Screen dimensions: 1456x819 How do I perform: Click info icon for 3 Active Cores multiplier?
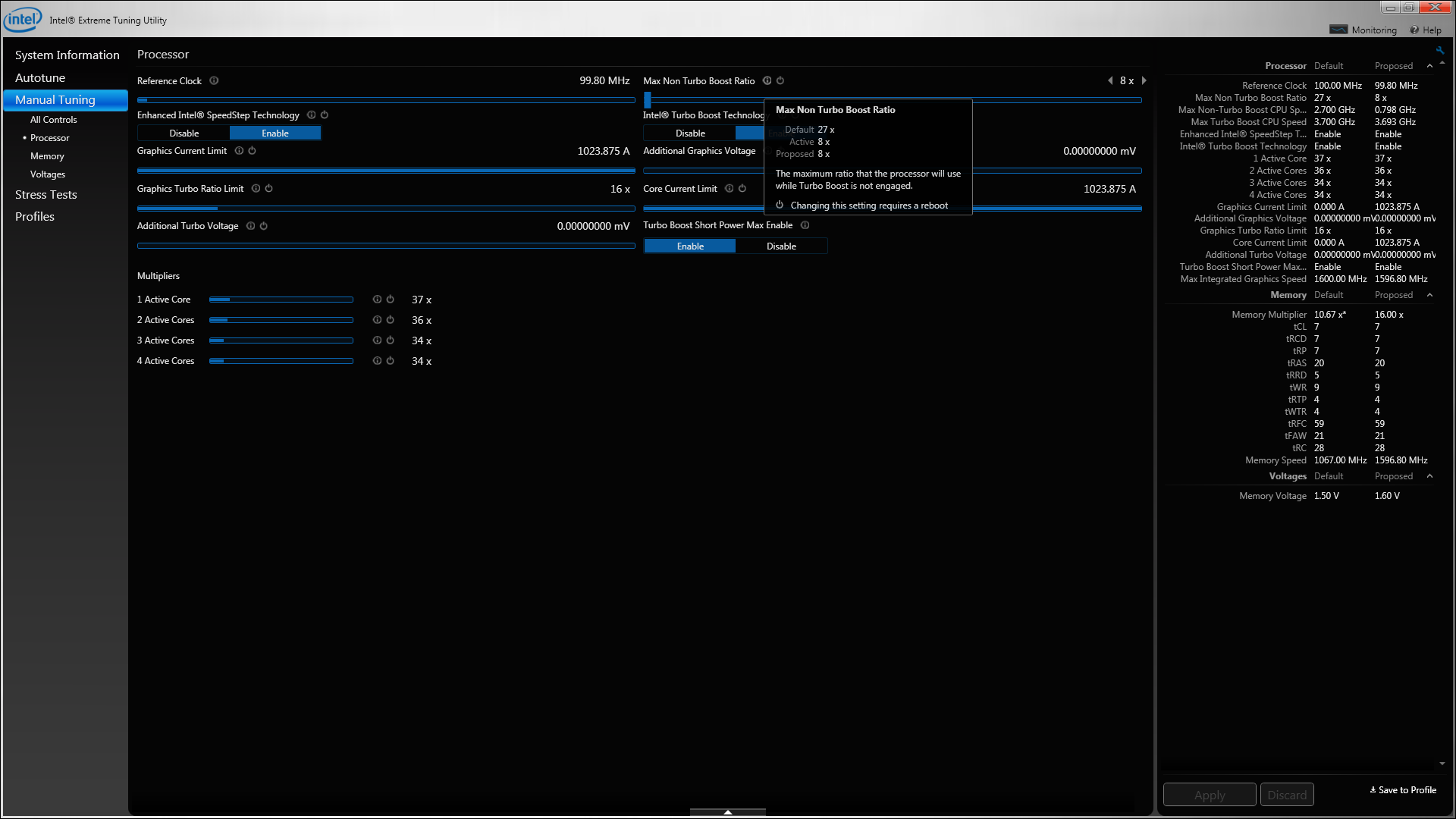[x=378, y=340]
